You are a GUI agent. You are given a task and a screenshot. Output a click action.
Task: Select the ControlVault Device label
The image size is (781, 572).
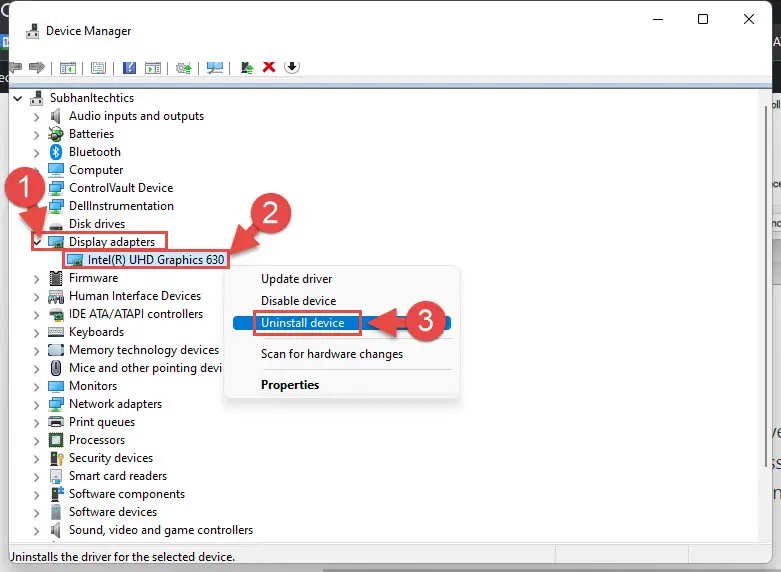point(121,188)
